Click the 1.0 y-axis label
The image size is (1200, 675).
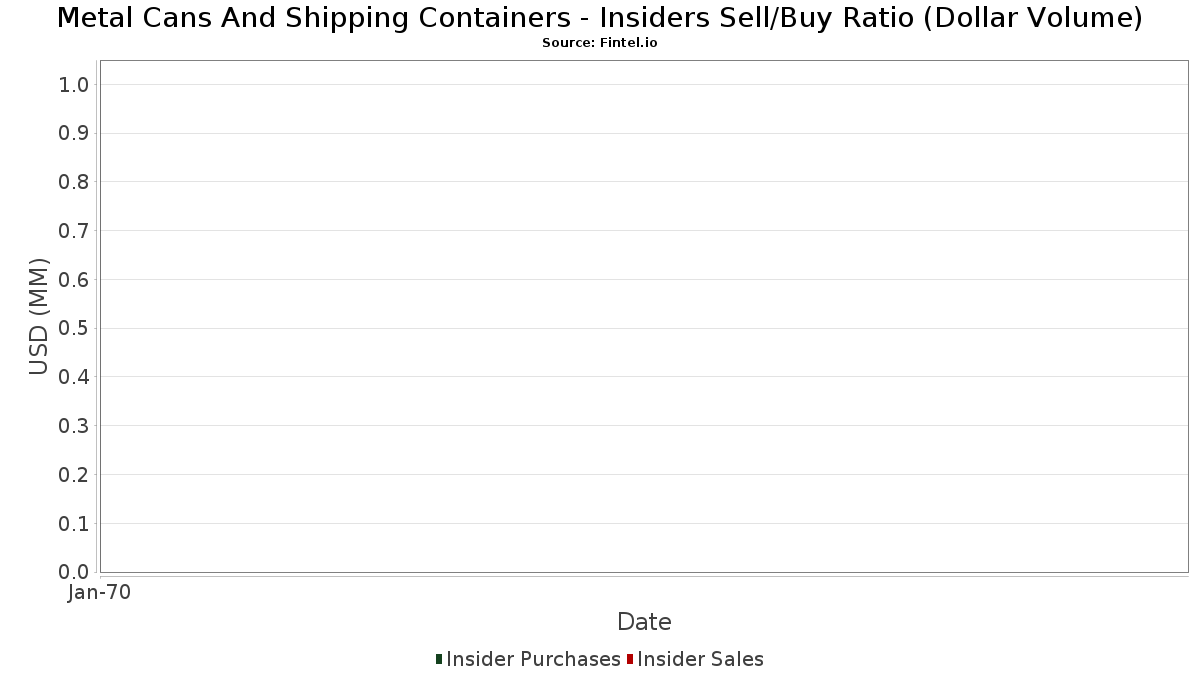(75, 85)
